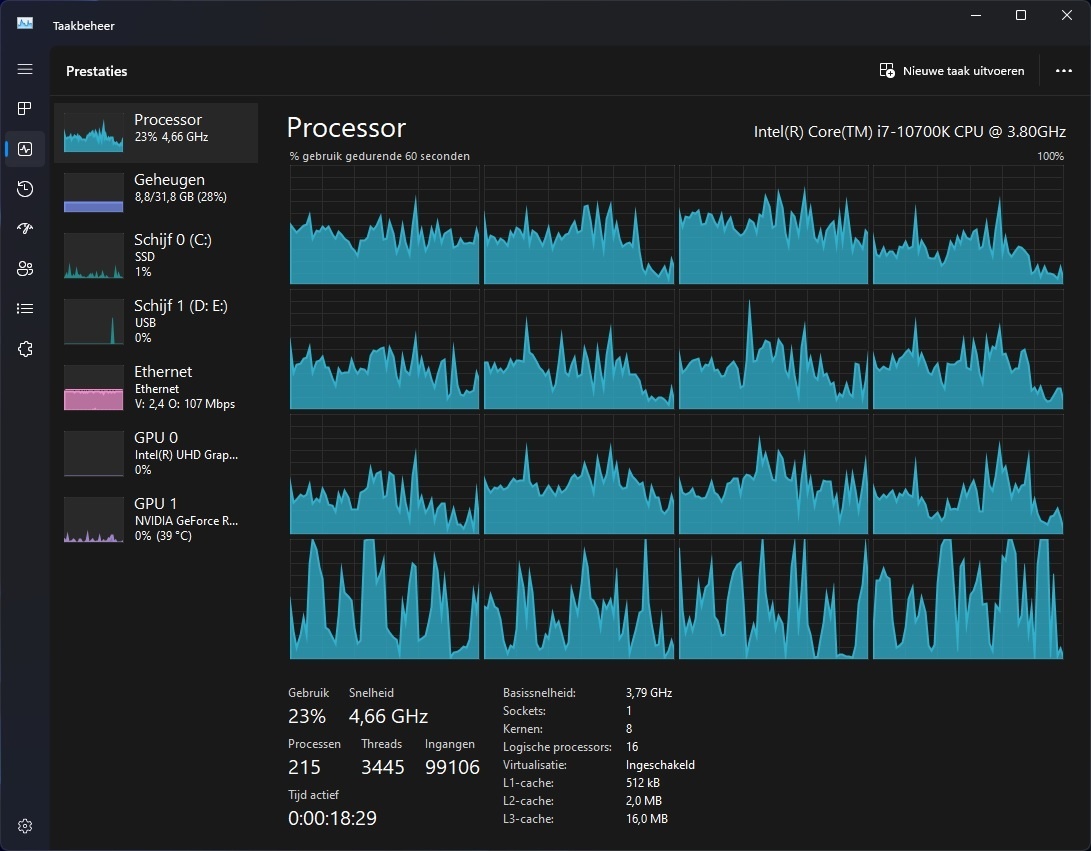Select the Prestaties graph icon in sidebar
This screenshot has width=1091, height=851.
coord(25,148)
